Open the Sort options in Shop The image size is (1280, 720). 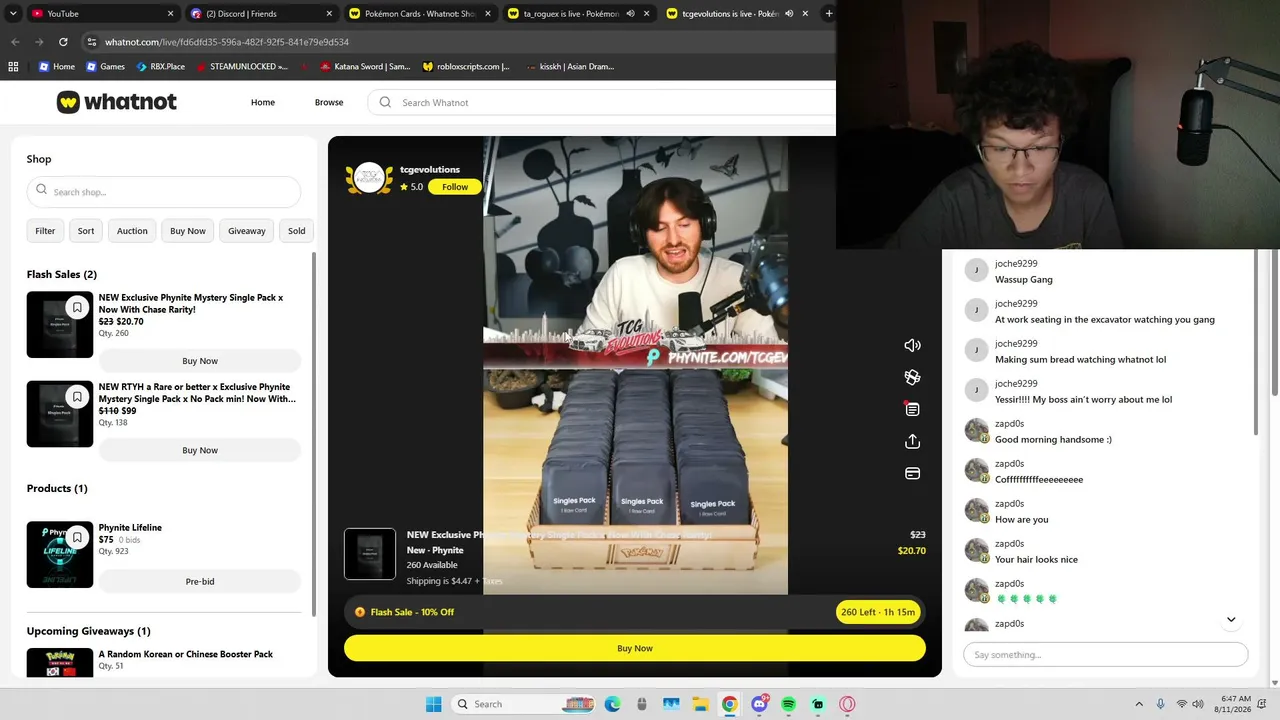[86, 231]
